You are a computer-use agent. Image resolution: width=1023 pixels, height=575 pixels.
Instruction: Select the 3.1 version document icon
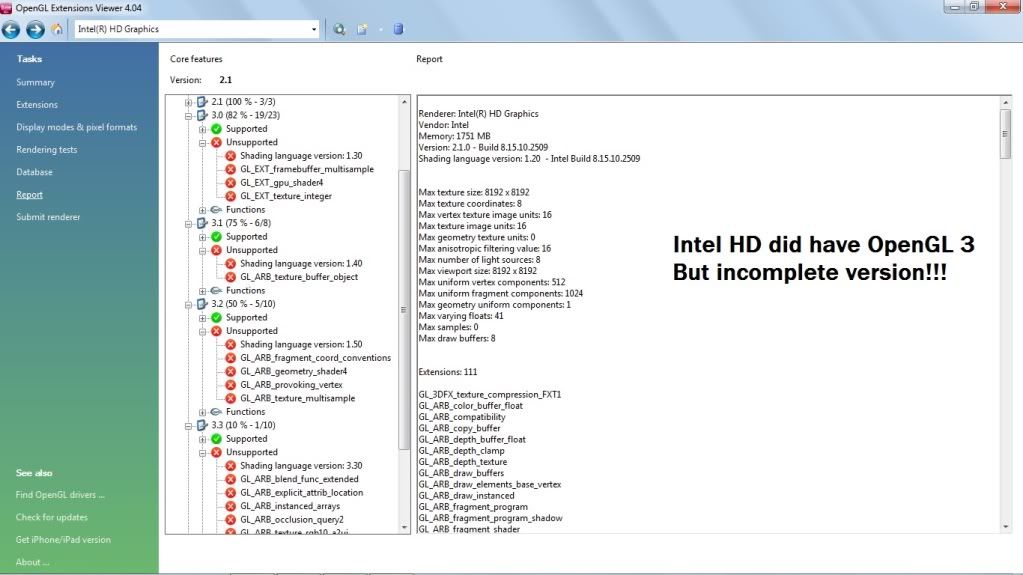(202, 223)
